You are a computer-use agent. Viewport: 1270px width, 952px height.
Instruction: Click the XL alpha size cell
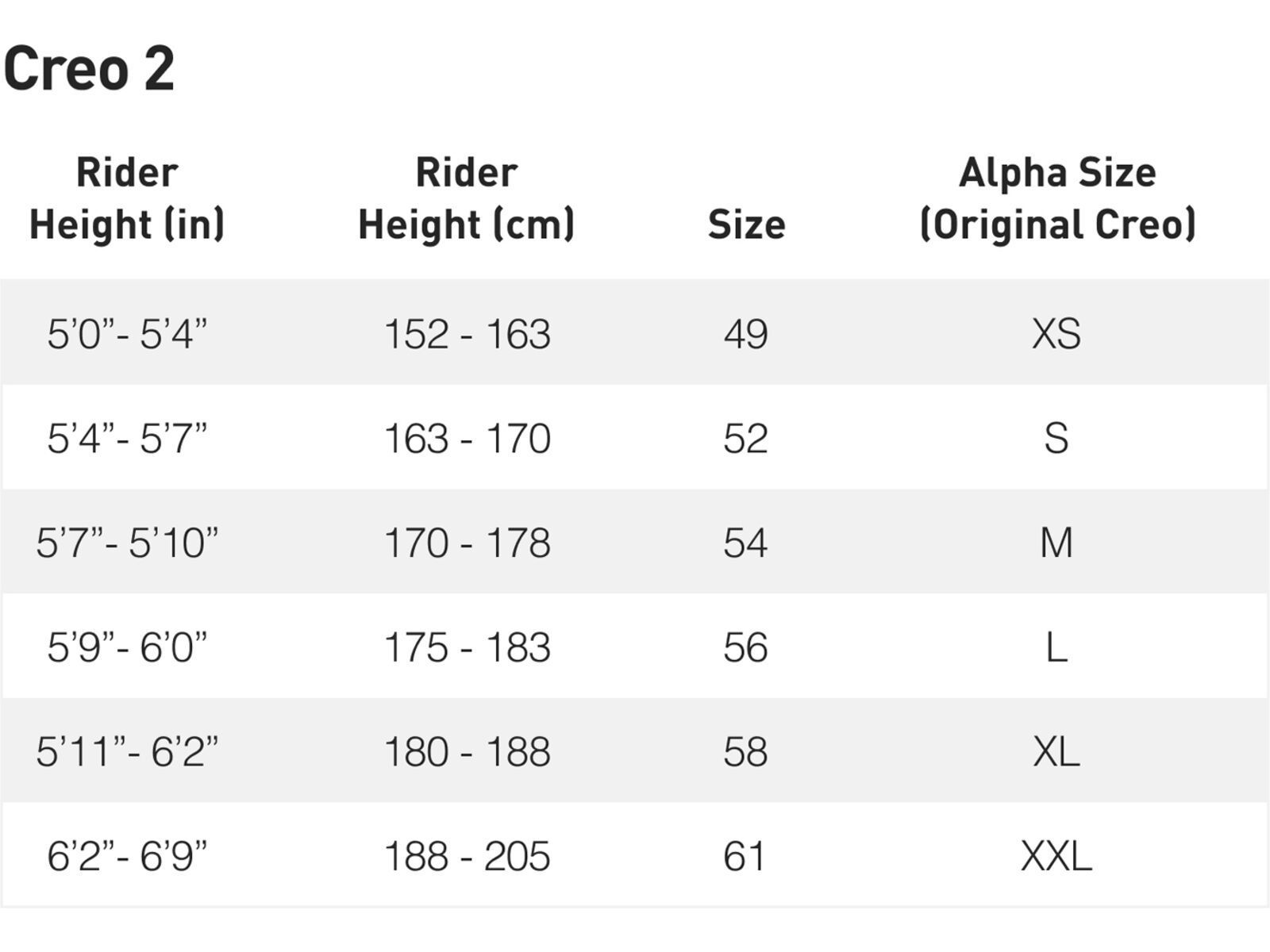click(x=1056, y=751)
